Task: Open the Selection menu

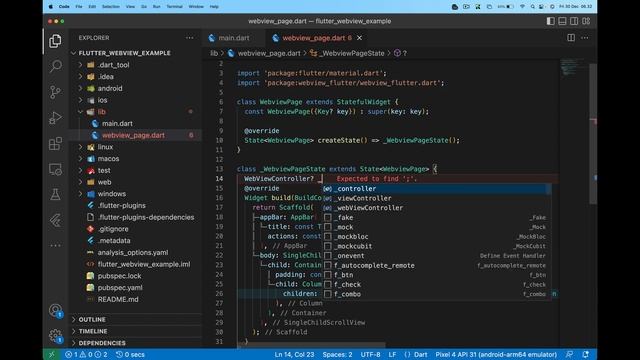Action: 111,7
